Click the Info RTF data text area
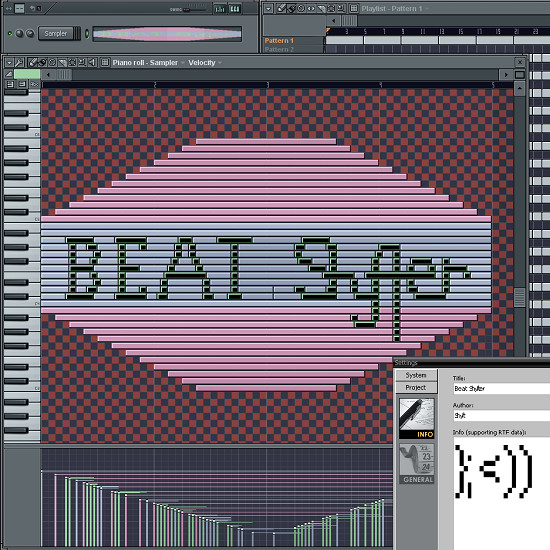The width and height of the screenshot is (550, 550). (x=502, y=494)
